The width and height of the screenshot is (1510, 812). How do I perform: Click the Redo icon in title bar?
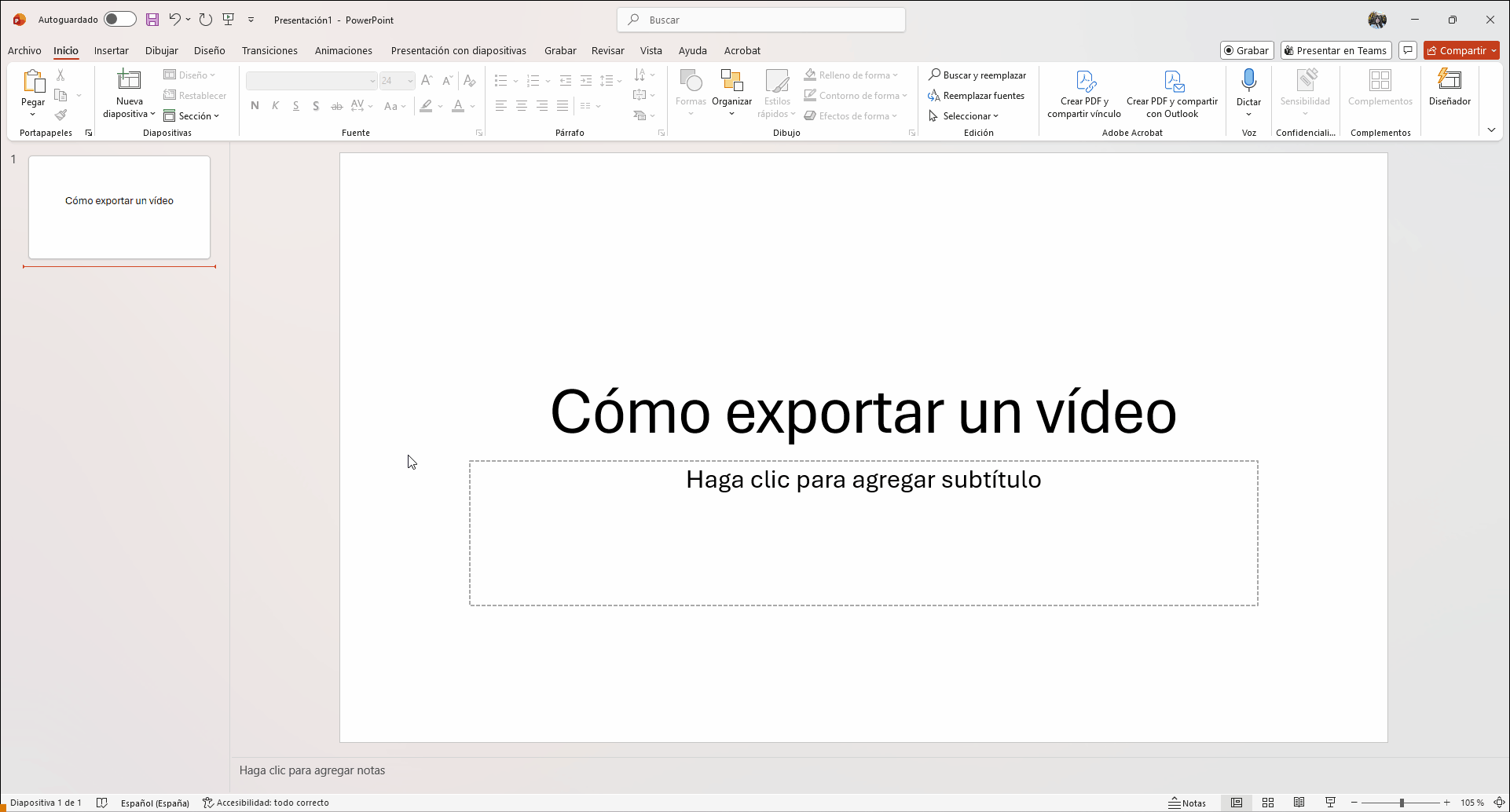pyautogui.click(x=206, y=20)
